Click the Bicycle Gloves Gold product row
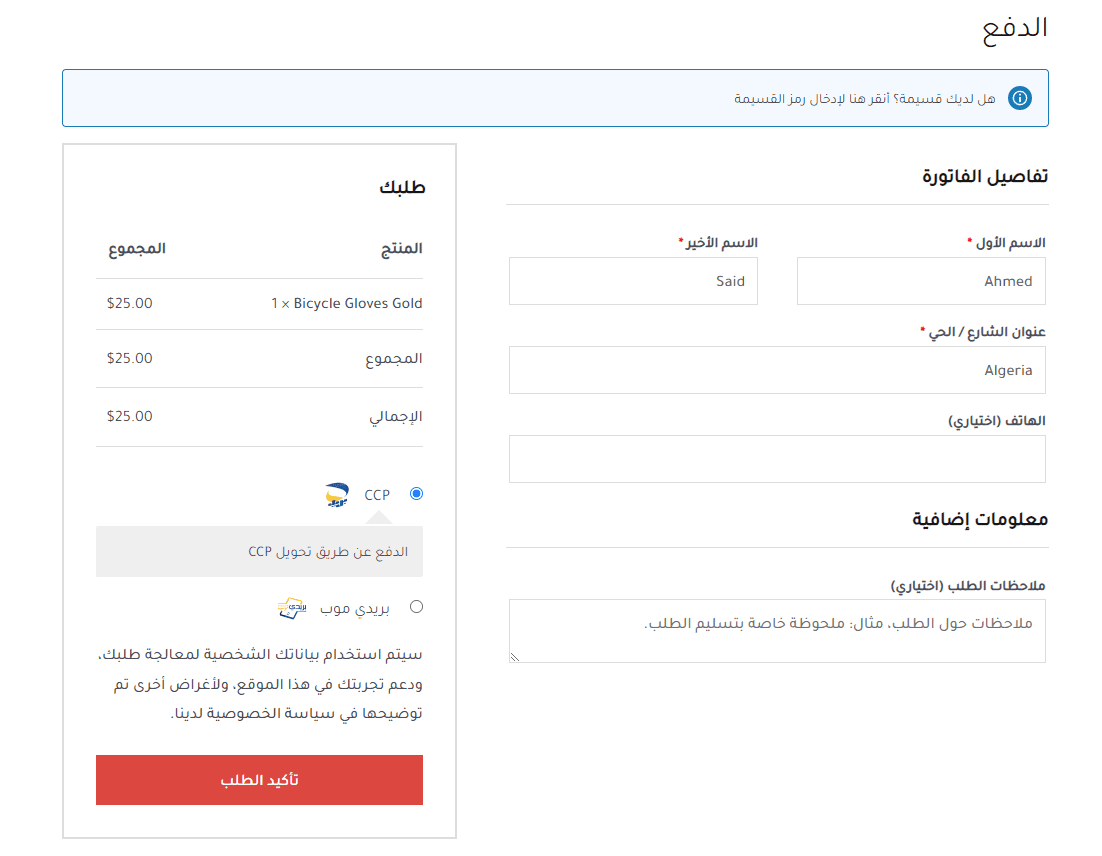The image size is (1102, 856). click(346, 303)
